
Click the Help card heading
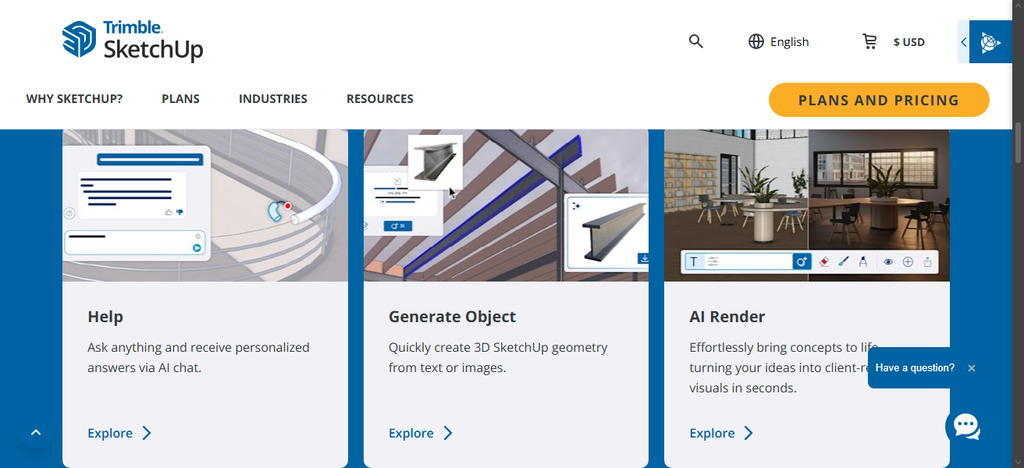[x=105, y=317]
